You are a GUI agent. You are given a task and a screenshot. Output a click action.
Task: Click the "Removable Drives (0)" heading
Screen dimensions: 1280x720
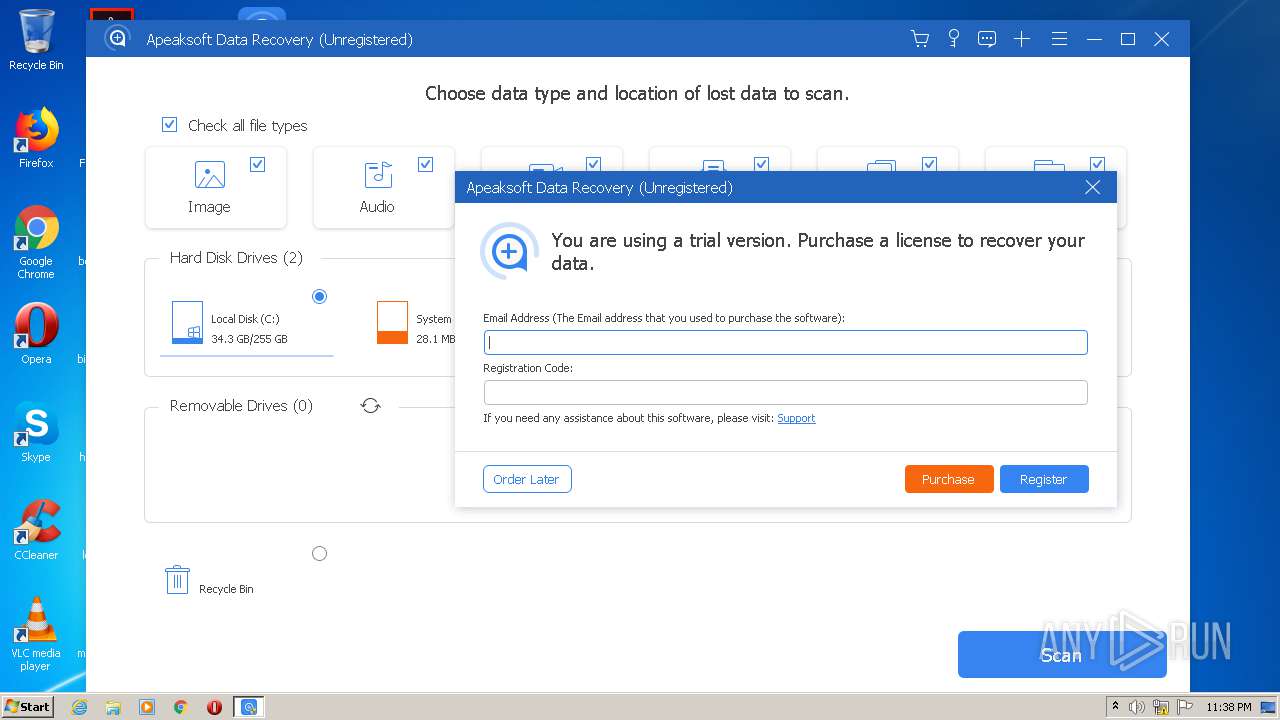241,406
